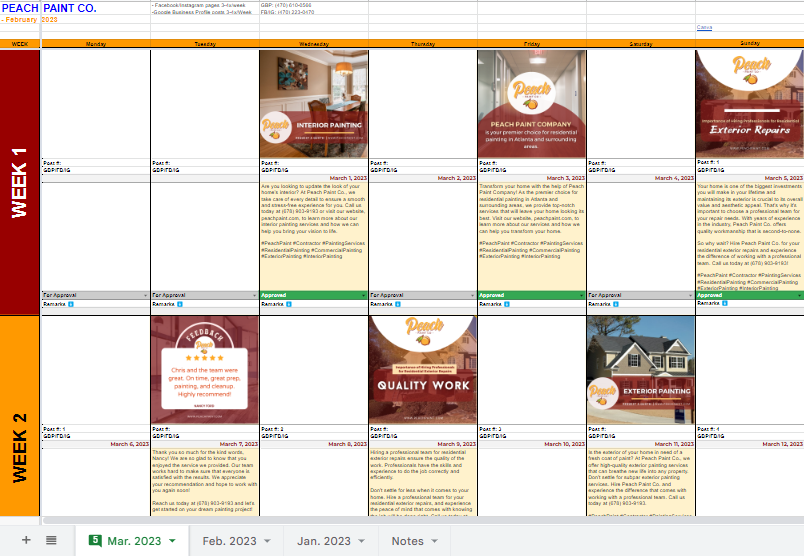Select the March 3, 2023 date cell
The image size is (804, 556).
[532, 178]
